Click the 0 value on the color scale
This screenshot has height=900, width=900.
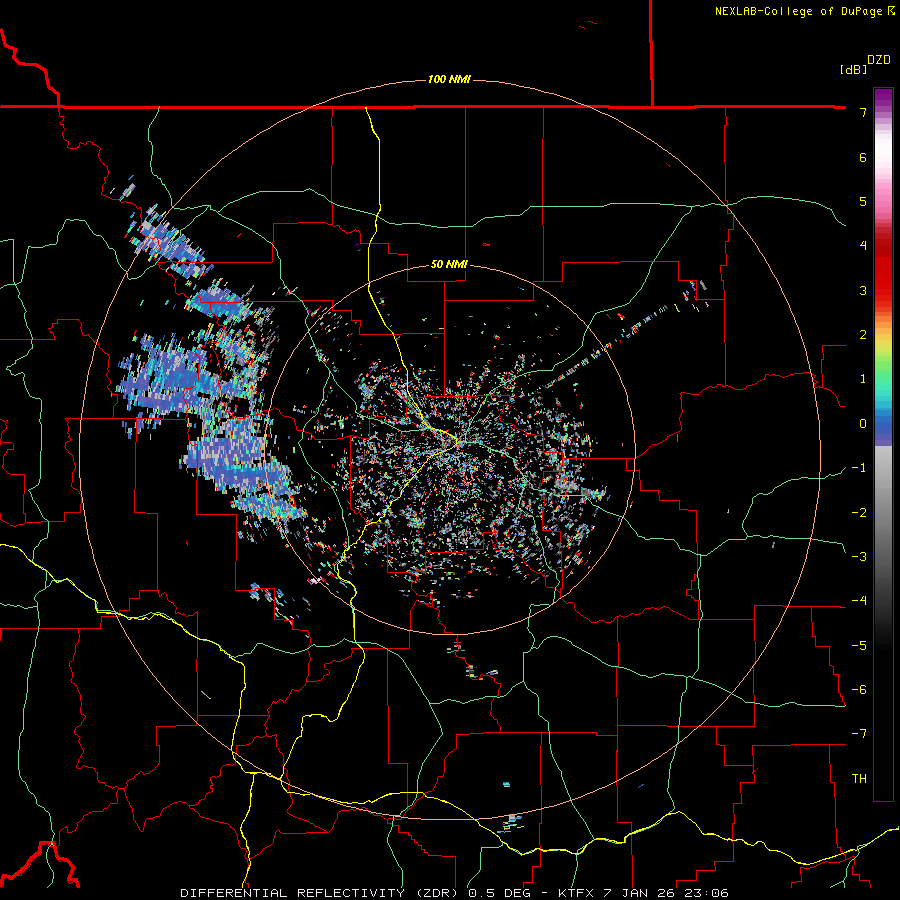click(863, 424)
